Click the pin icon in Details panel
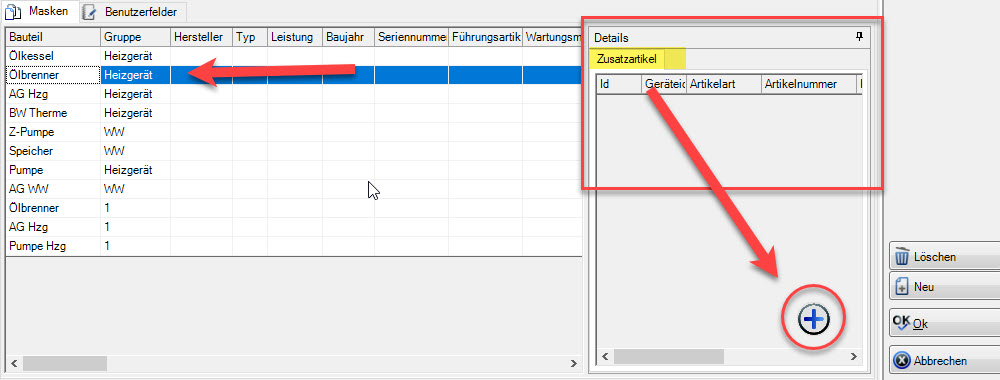This screenshot has height=380, width=1000. 859,38
